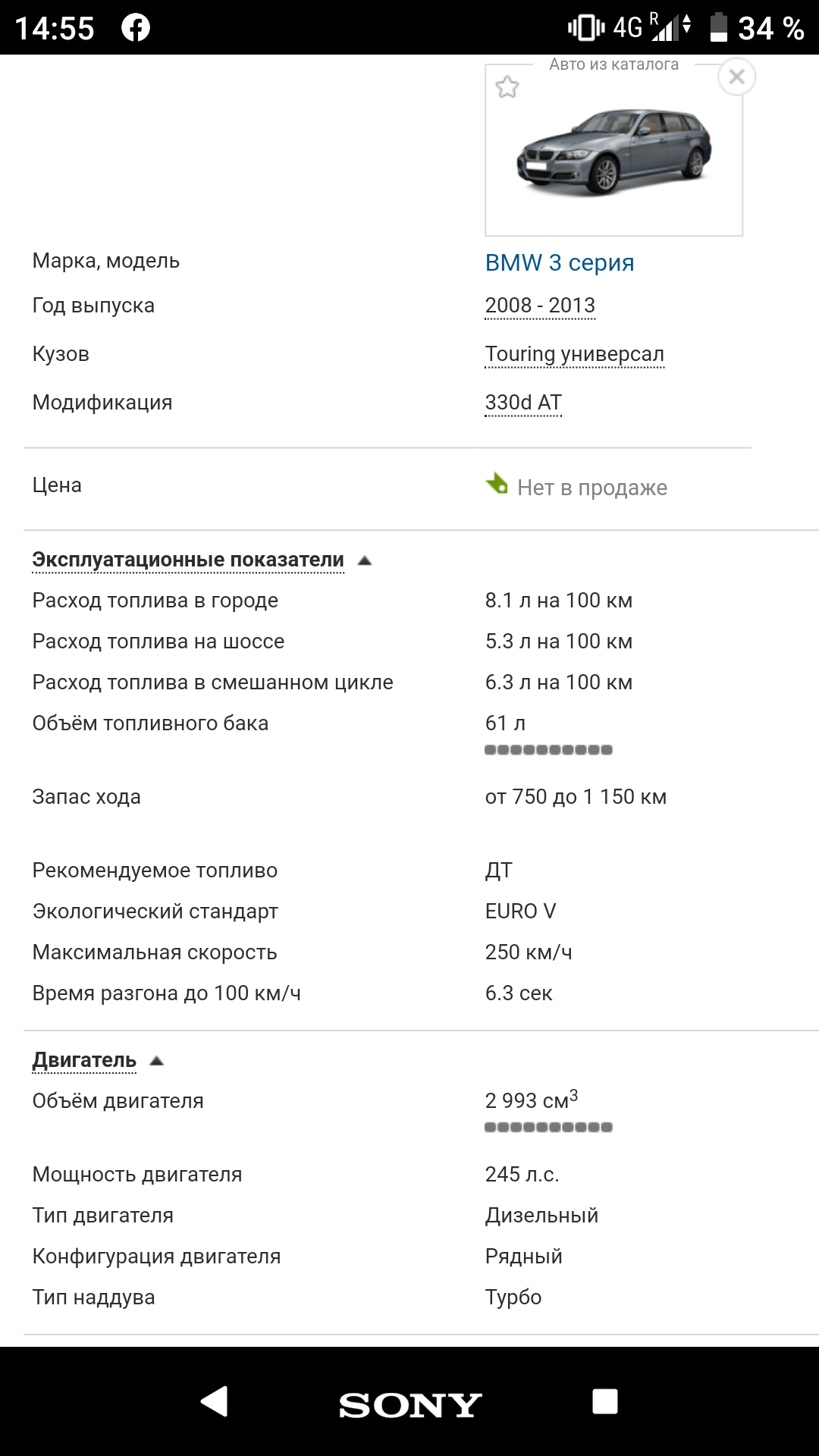This screenshot has width=819, height=1456.
Task: Tap the vibrate mode icon in status bar
Action: [x=585, y=28]
